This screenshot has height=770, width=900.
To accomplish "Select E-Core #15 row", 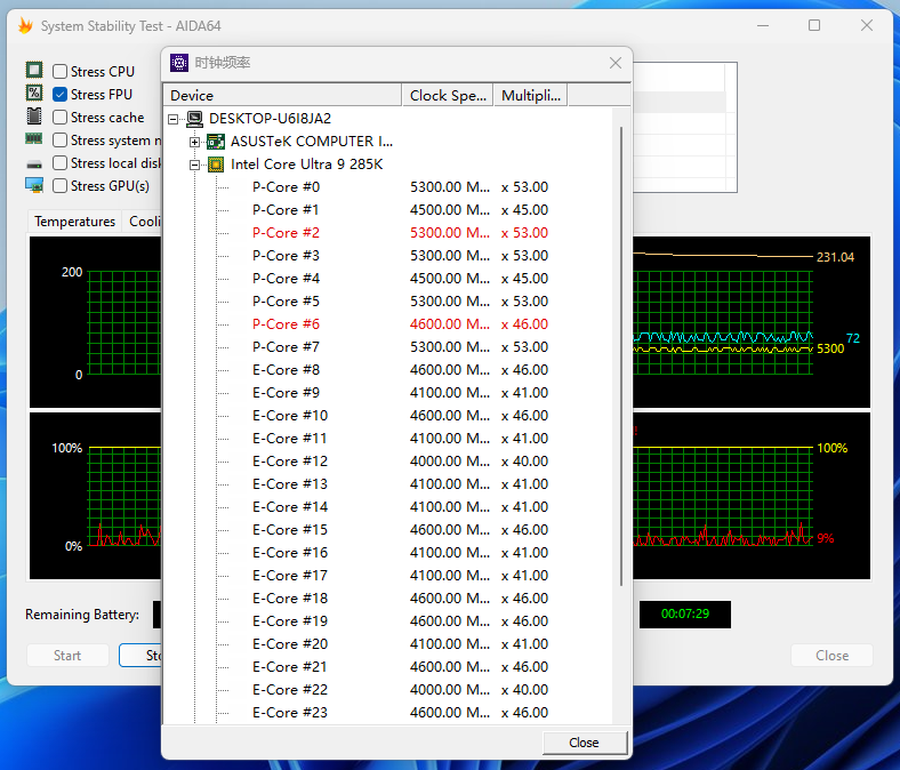I will pos(399,530).
